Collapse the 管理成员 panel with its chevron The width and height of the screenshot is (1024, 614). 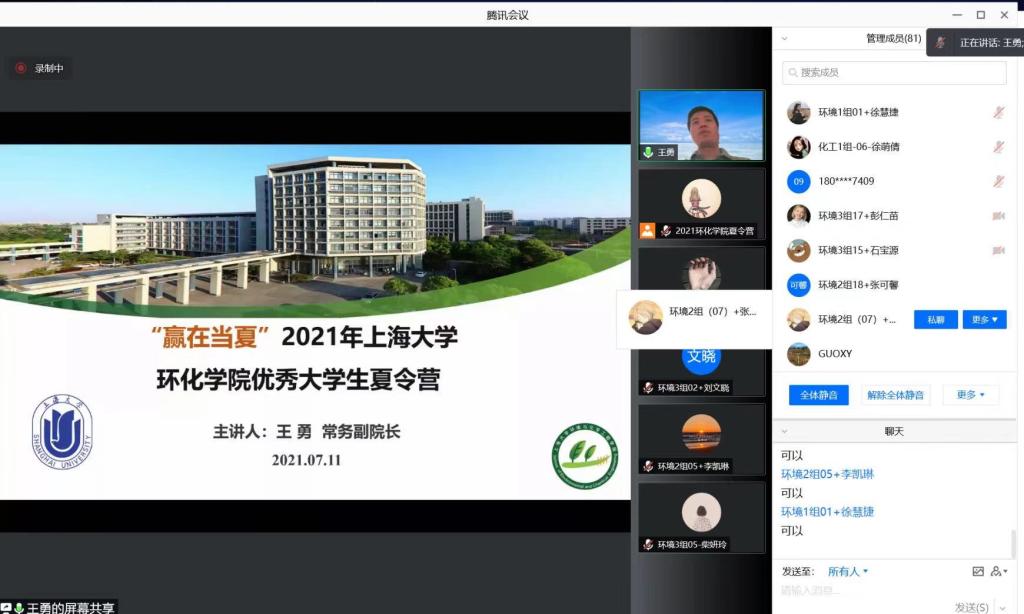pos(784,39)
